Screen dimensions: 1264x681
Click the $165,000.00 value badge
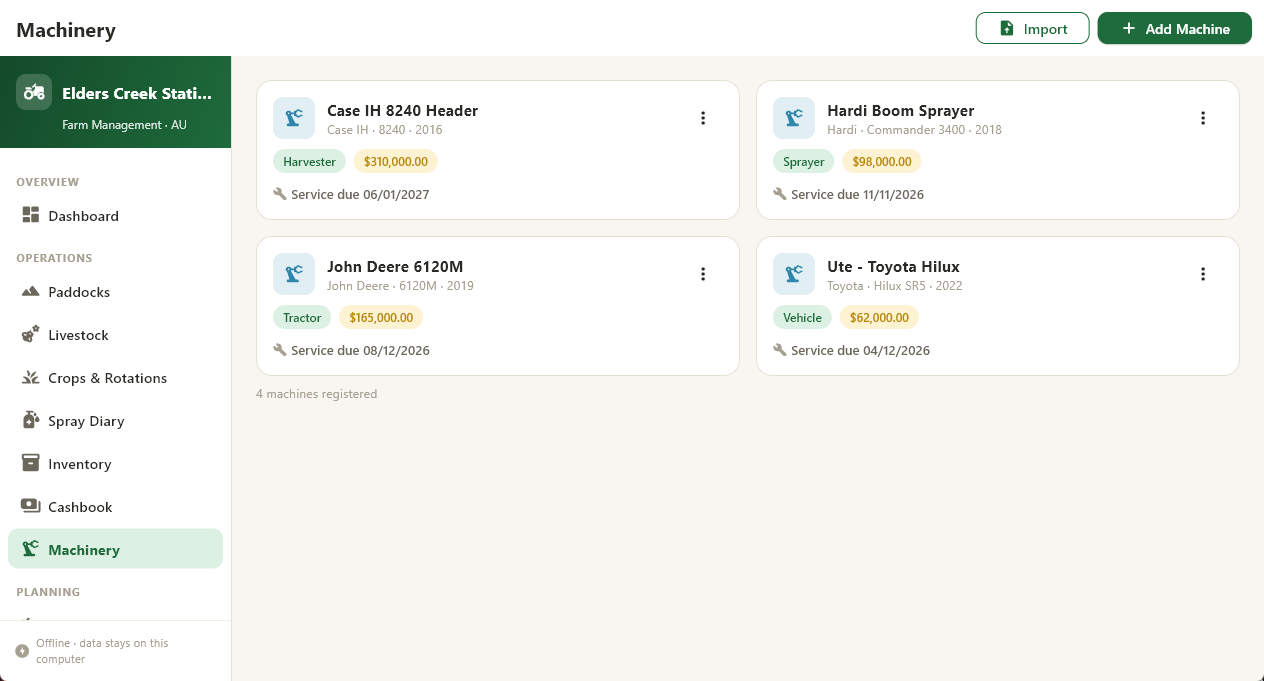point(381,317)
